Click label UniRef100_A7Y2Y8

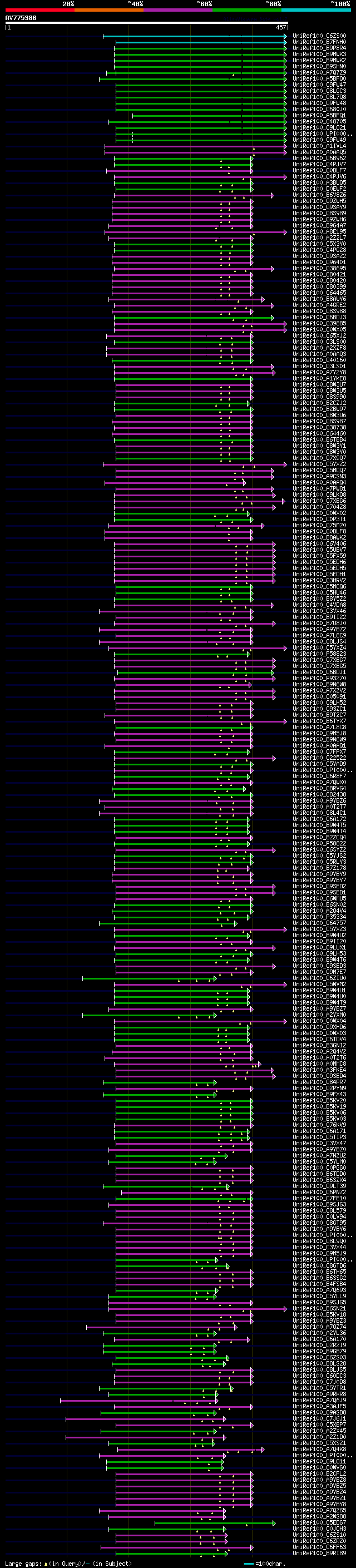(319, 373)
